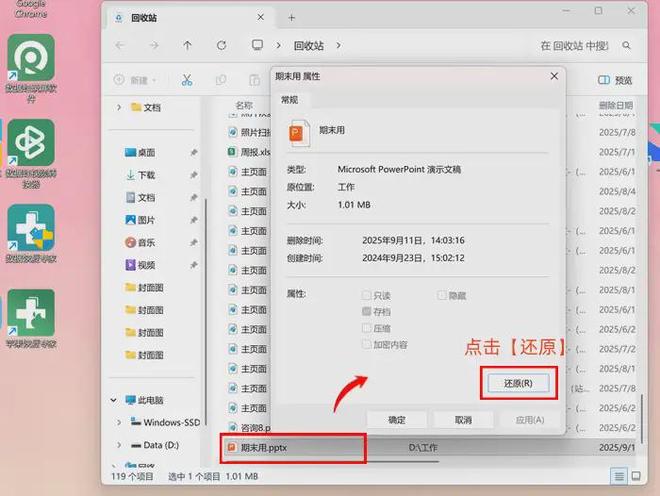Open second green desktop shortcut with hexagon logo
This screenshot has height=496, width=660.
point(31,142)
